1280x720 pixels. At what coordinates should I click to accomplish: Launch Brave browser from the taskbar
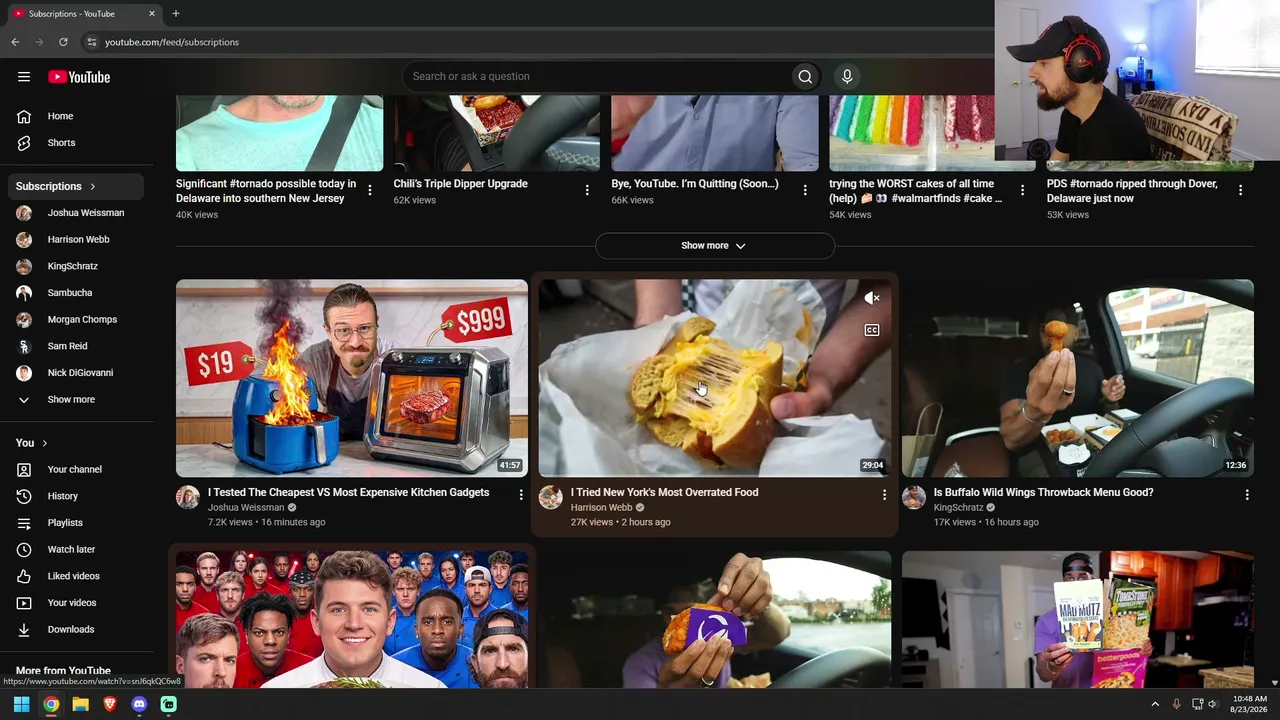tap(110, 704)
